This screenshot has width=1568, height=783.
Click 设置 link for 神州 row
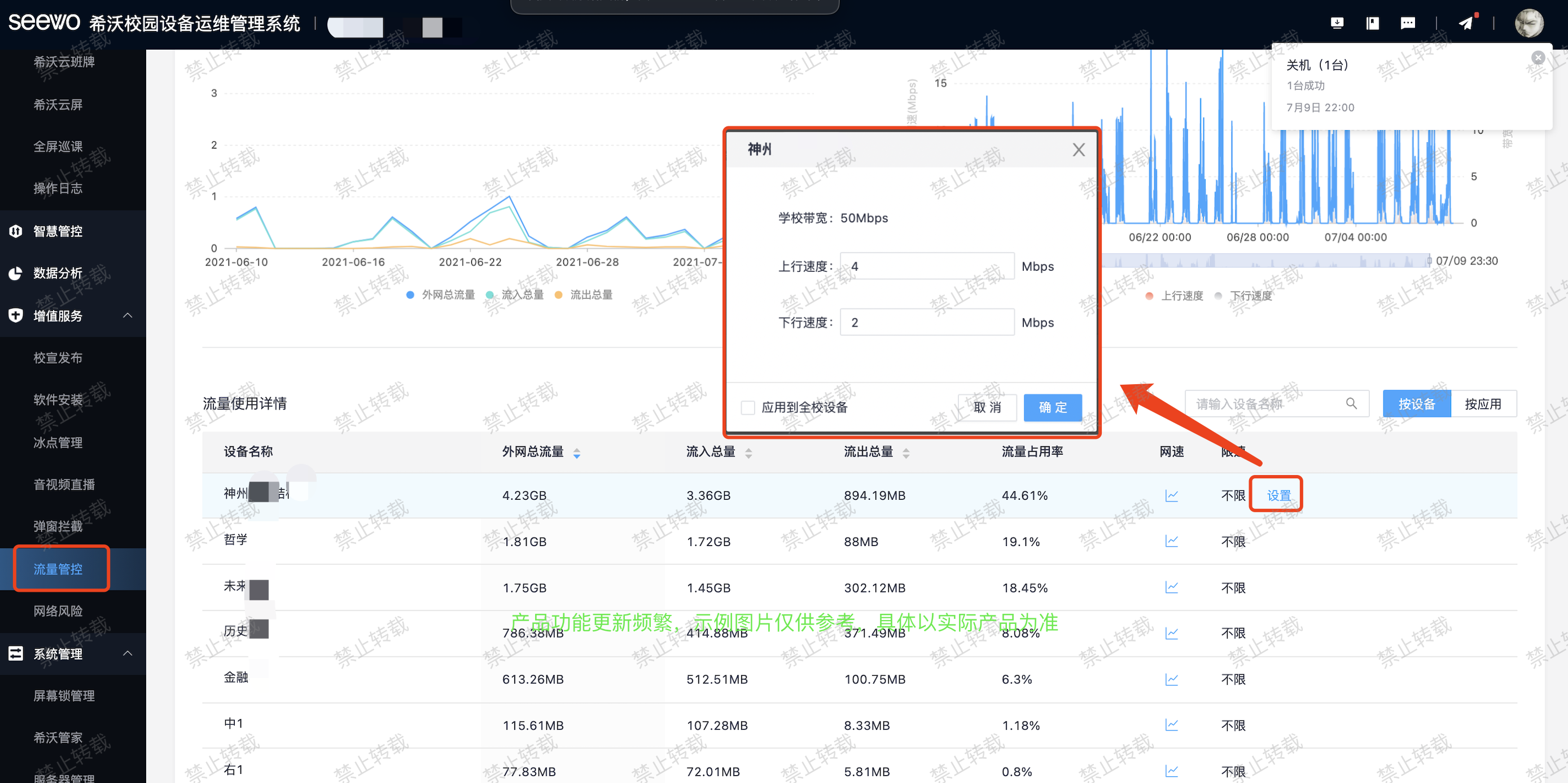(1278, 495)
